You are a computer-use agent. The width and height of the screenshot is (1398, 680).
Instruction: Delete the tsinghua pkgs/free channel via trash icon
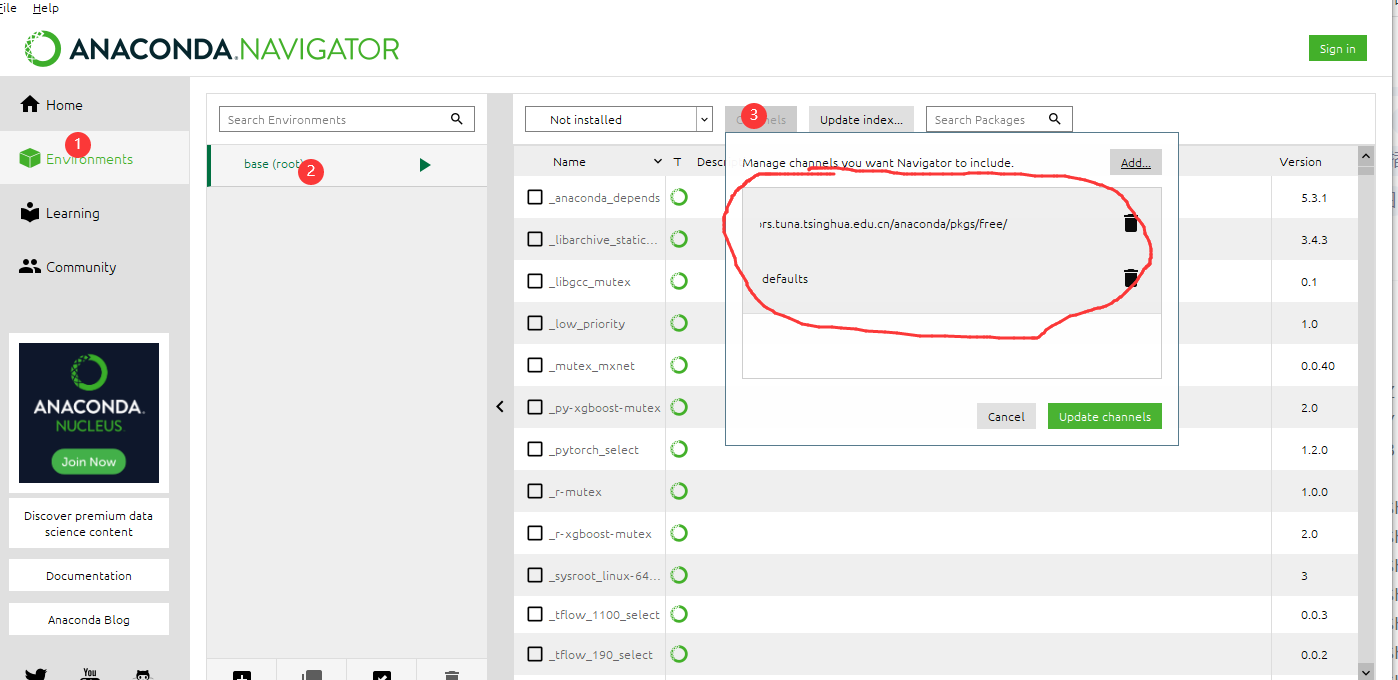(1131, 223)
